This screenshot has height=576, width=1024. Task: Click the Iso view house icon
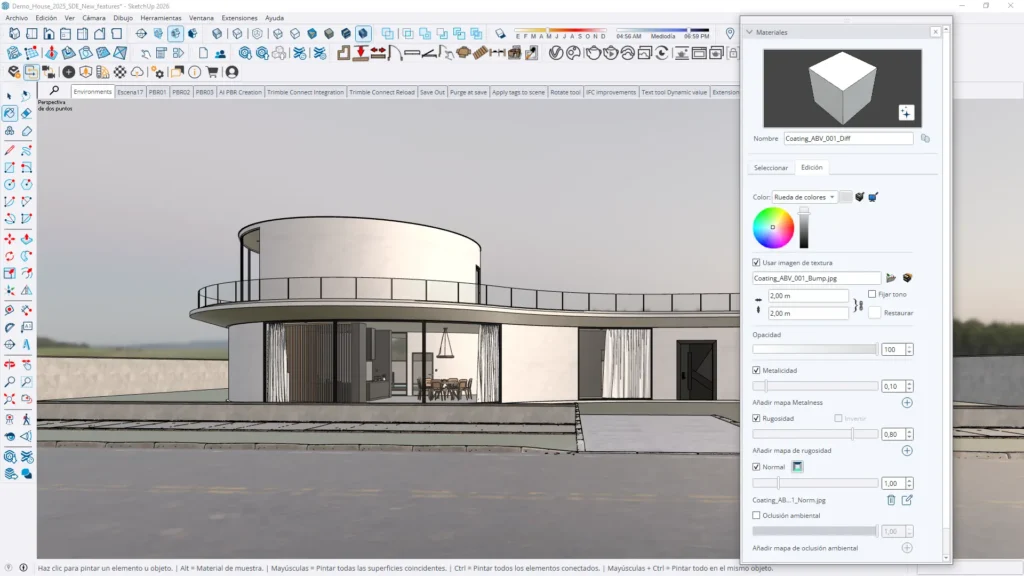tap(14, 33)
